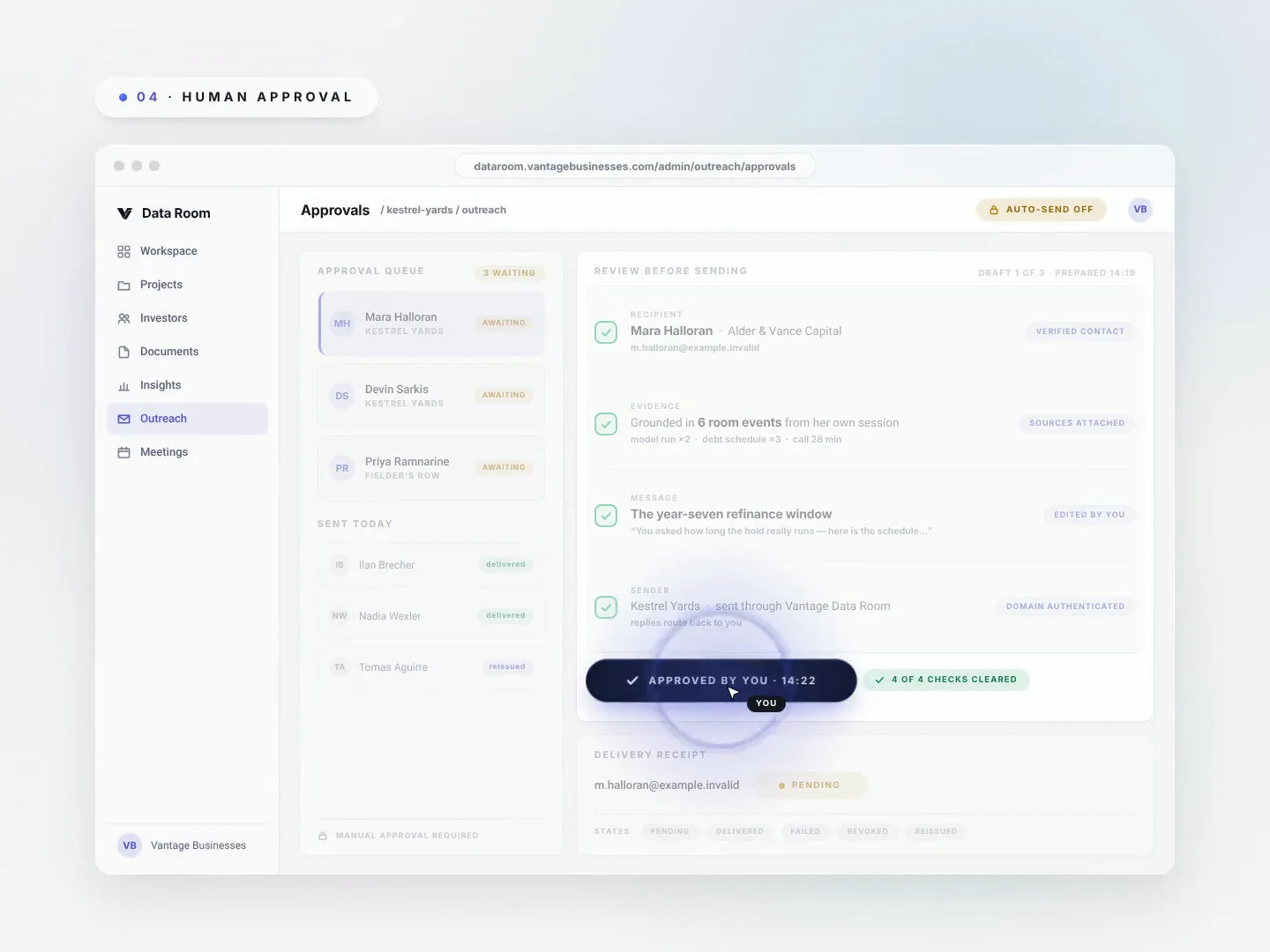
Task: Click the 4 of 4 checks cleared badge
Action: [x=946, y=680]
